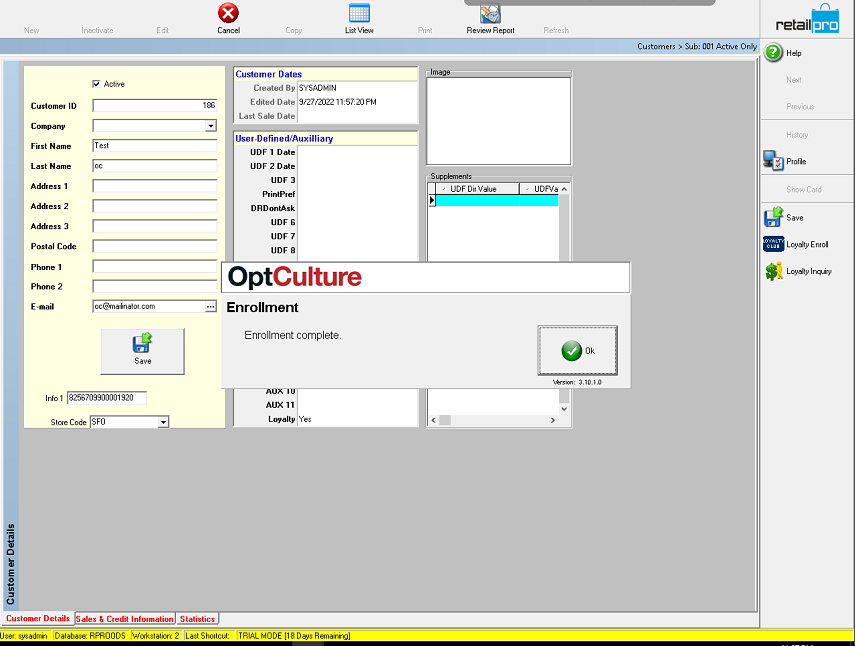Toggle the Active checkbox
Image resolution: width=855 pixels, height=646 pixels.
click(x=97, y=83)
